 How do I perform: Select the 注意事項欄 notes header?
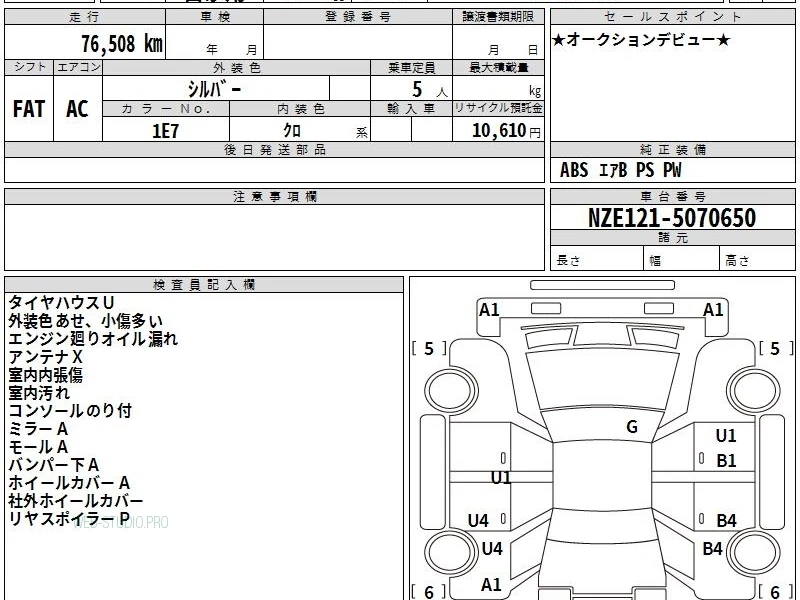tap(274, 197)
